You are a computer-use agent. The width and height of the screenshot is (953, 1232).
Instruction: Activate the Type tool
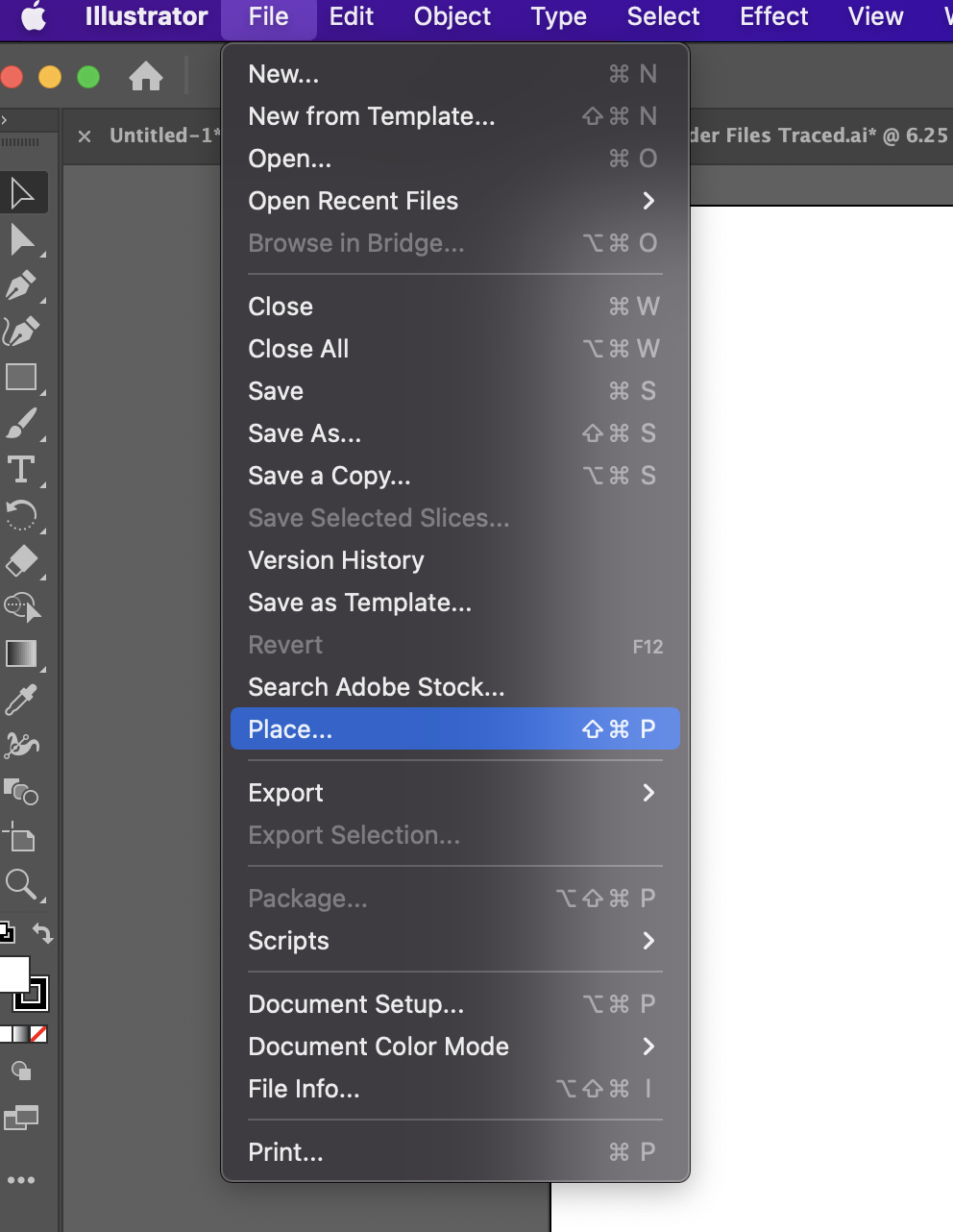point(21,470)
